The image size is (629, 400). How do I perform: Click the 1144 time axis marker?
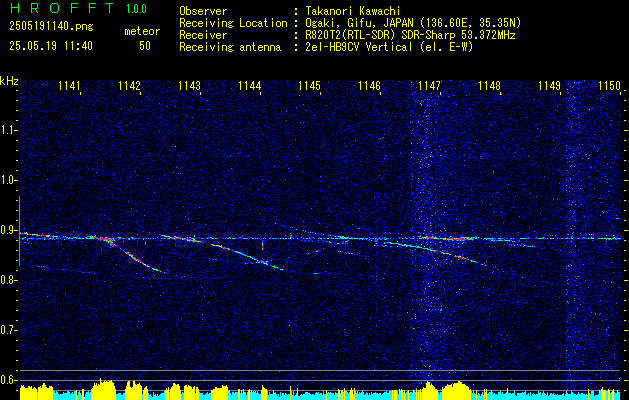250,85
